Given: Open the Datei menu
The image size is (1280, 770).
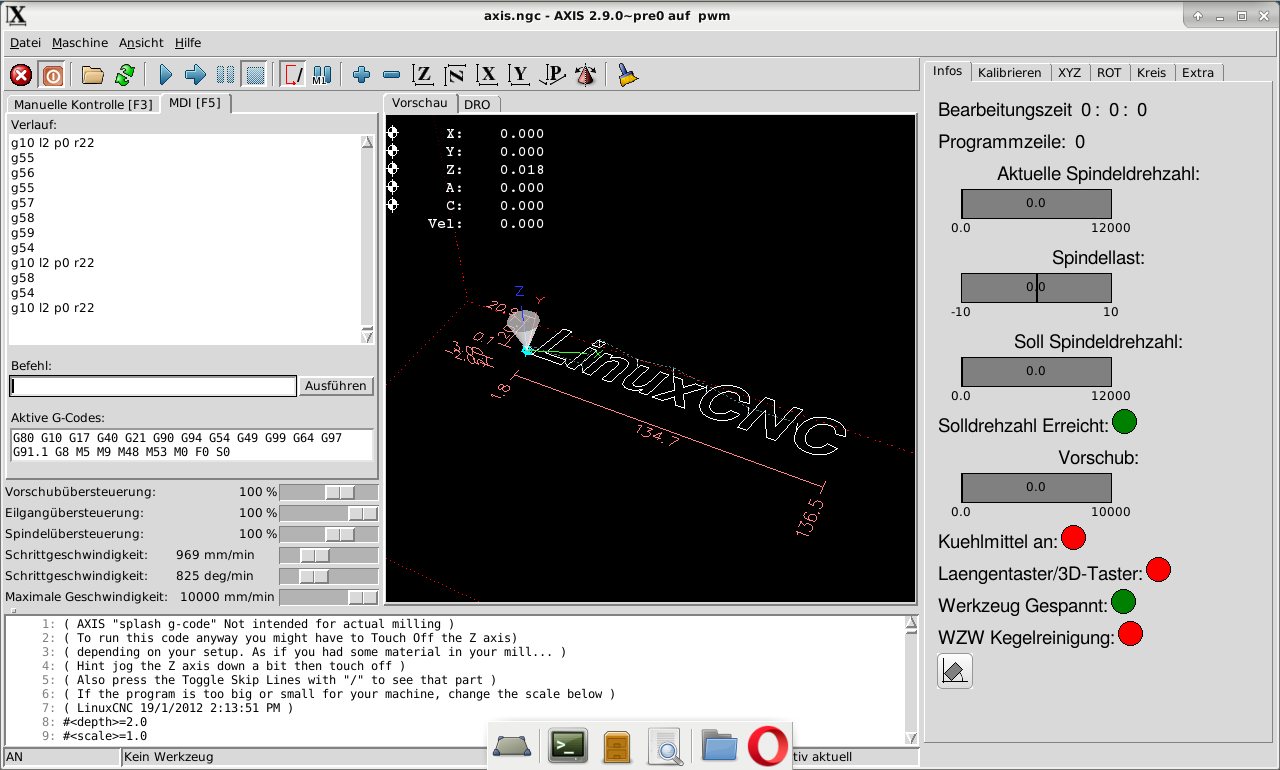Looking at the screenshot, I should point(25,43).
